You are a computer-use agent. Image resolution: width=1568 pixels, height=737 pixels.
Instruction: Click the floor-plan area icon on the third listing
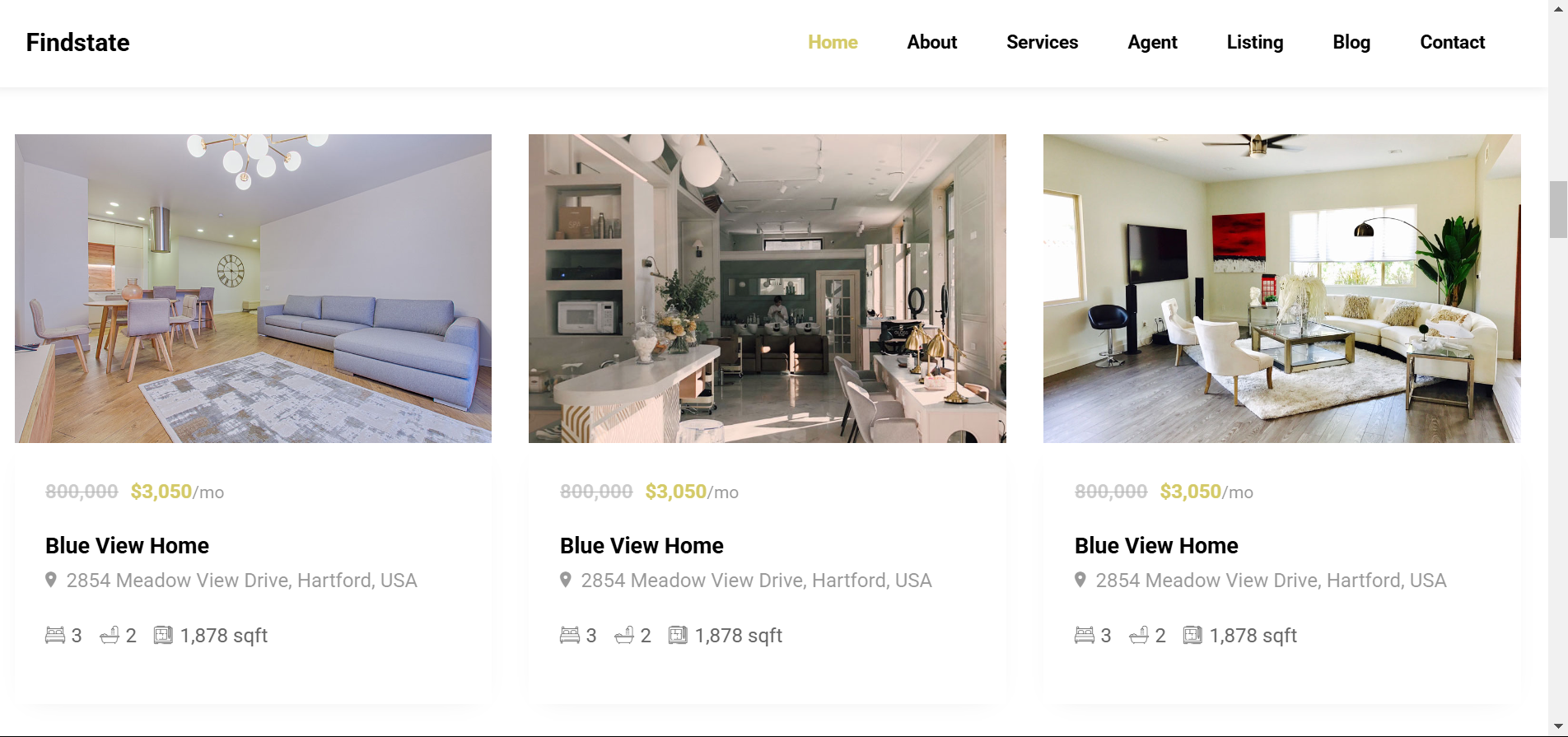[x=1192, y=635]
